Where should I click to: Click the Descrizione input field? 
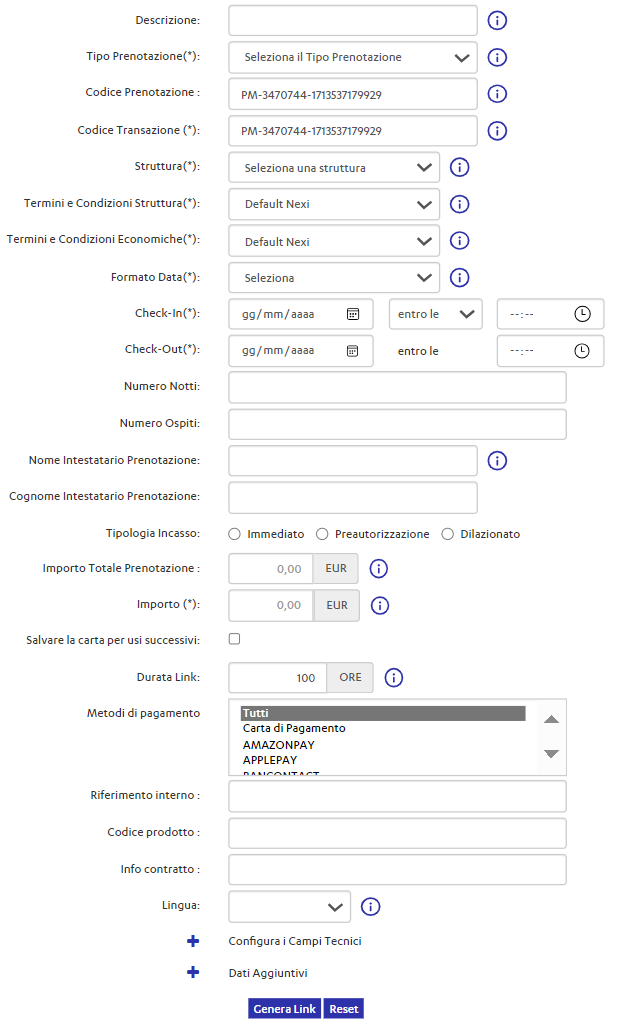tap(353, 21)
